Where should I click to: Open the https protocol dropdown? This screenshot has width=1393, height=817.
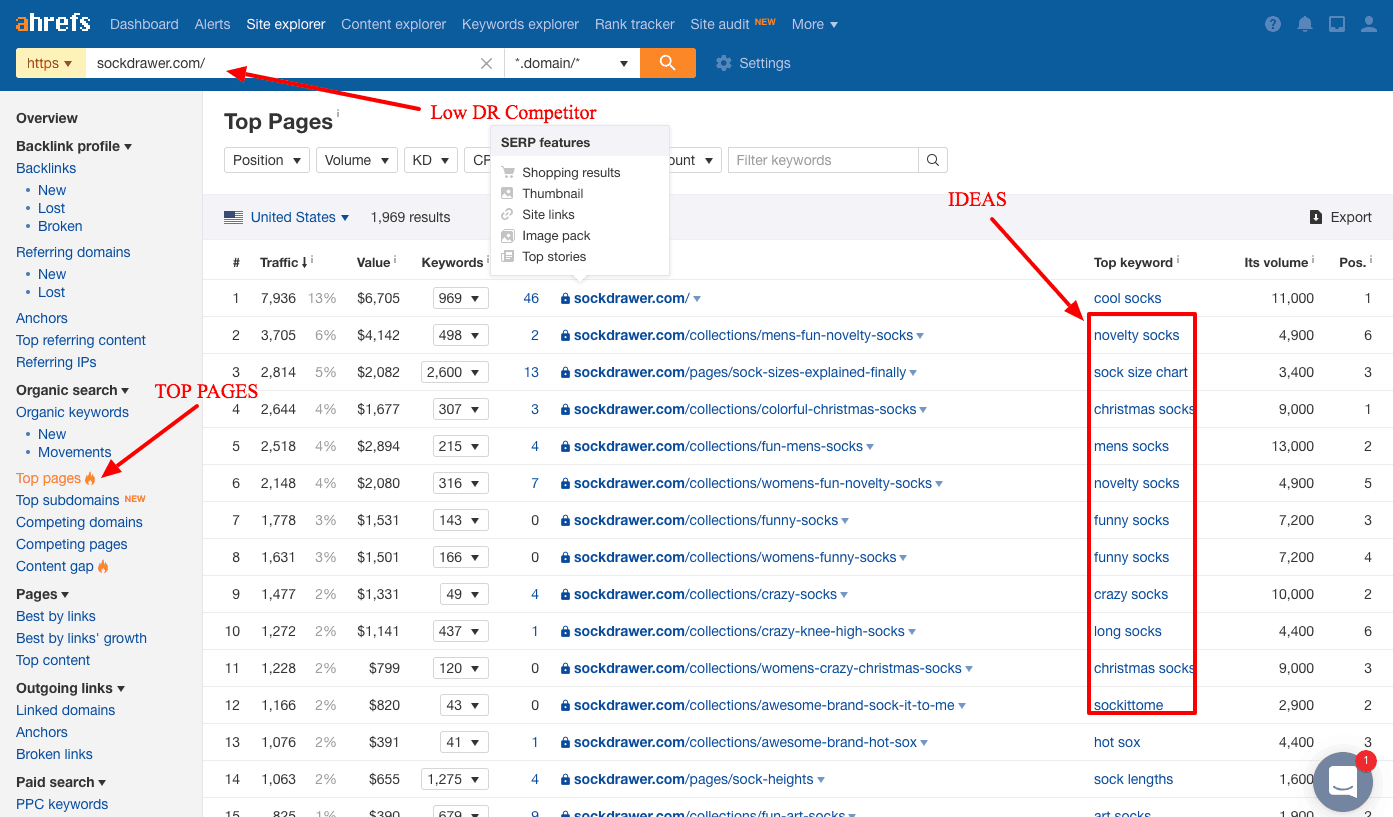tap(50, 63)
